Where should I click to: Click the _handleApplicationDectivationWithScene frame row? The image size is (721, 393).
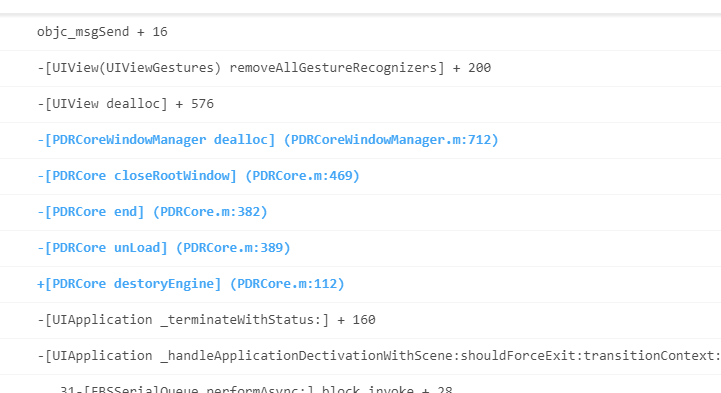360,356
